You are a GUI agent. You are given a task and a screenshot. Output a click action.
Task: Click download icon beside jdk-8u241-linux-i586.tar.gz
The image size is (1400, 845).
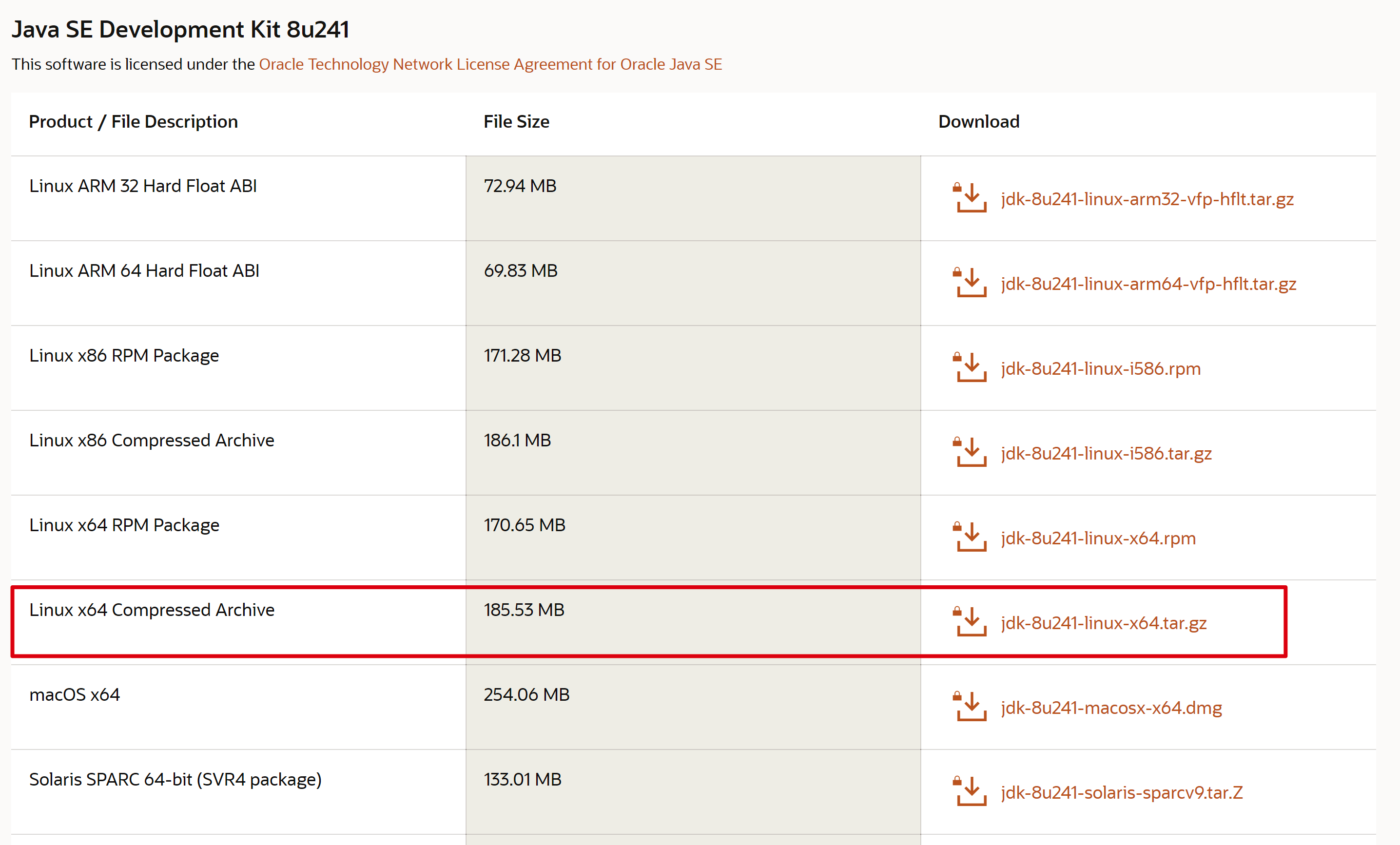(971, 452)
